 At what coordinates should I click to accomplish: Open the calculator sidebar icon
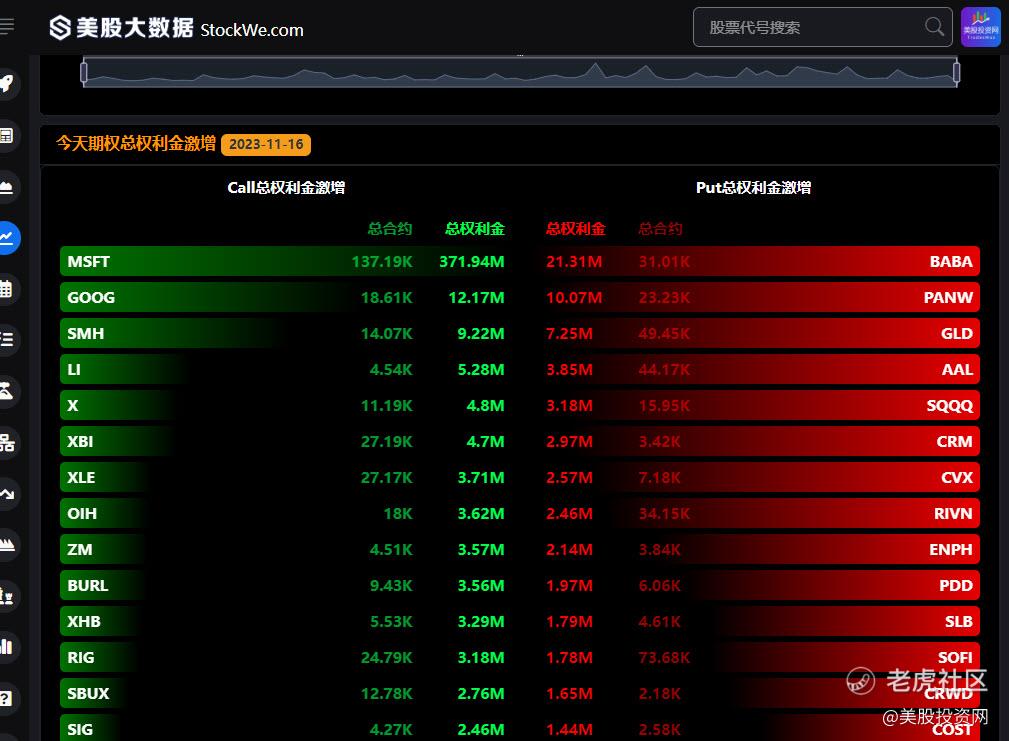pyautogui.click(x=6, y=136)
